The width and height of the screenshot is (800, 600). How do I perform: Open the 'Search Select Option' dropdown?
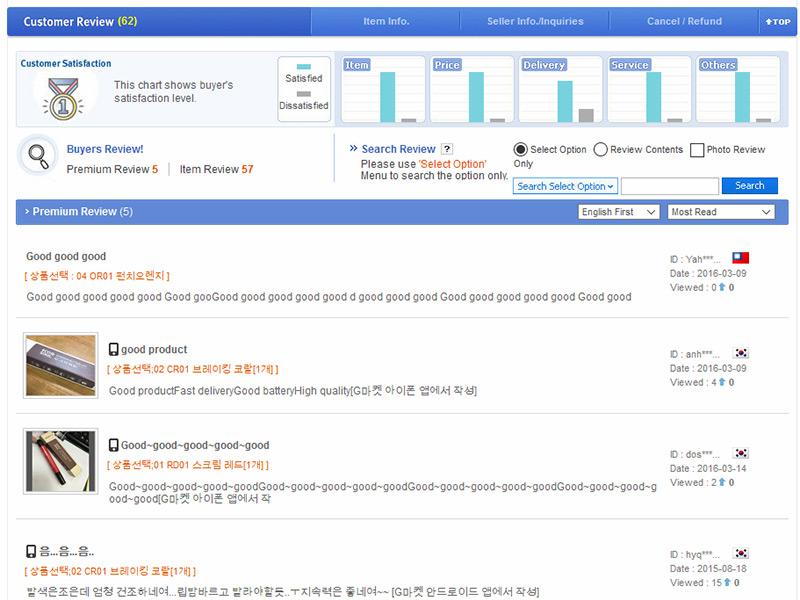(565, 186)
